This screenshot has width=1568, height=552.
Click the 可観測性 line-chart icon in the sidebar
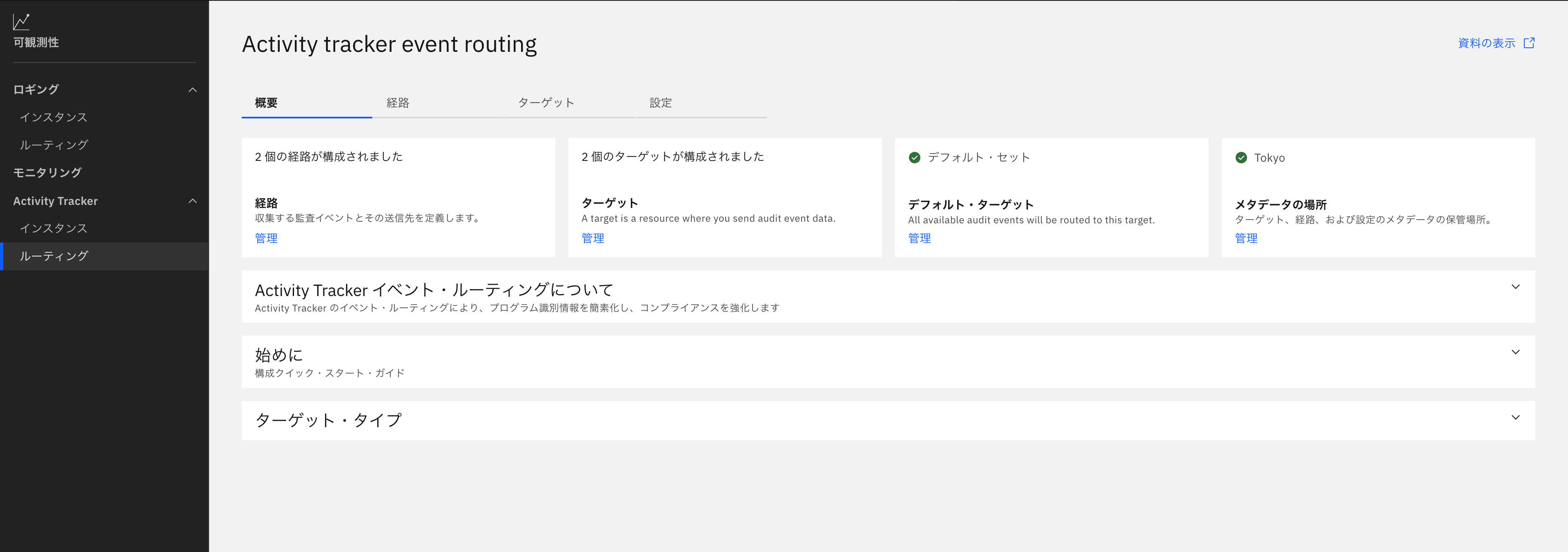click(21, 21)
